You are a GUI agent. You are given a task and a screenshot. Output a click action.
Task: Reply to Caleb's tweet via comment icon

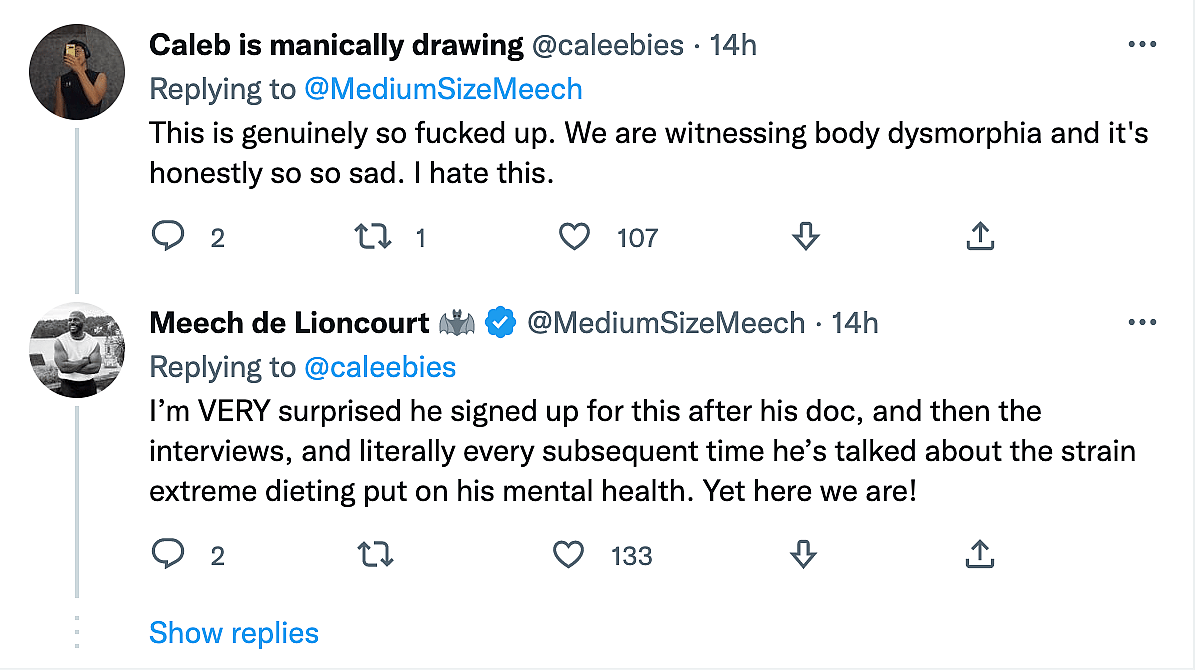point(167,237)
